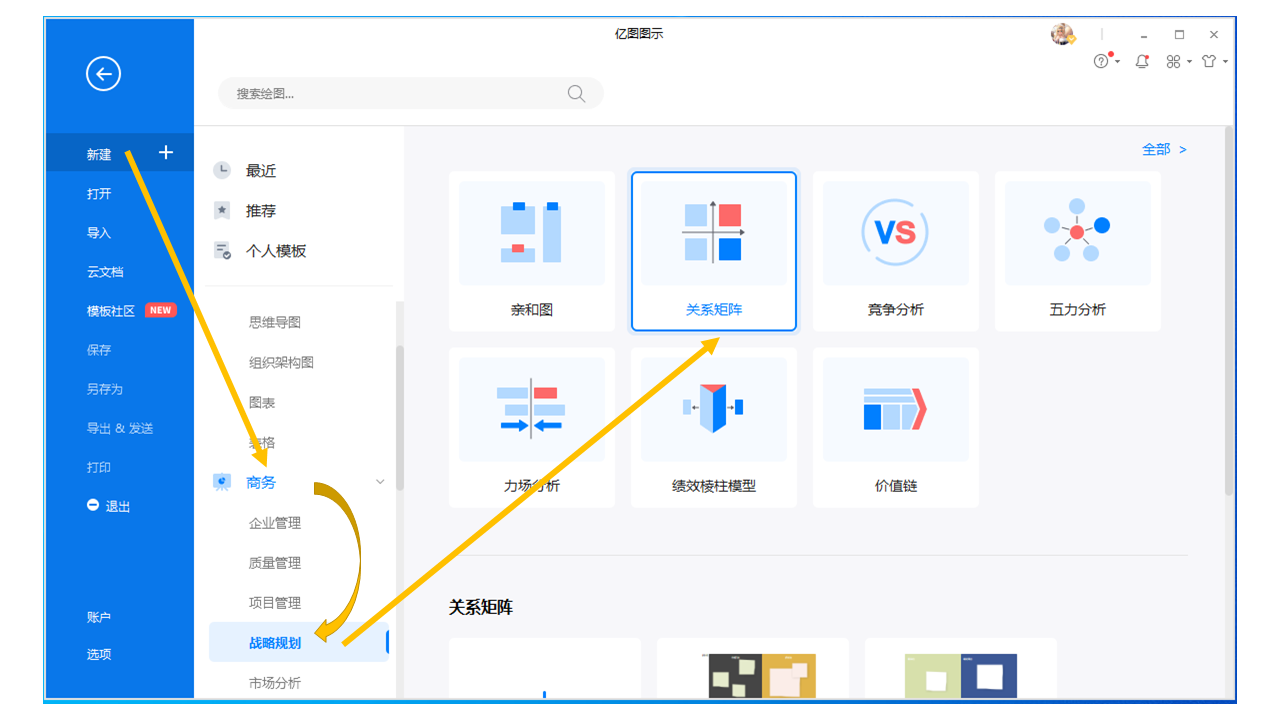Click the 竞争分析 card label

tap(896, 310)
